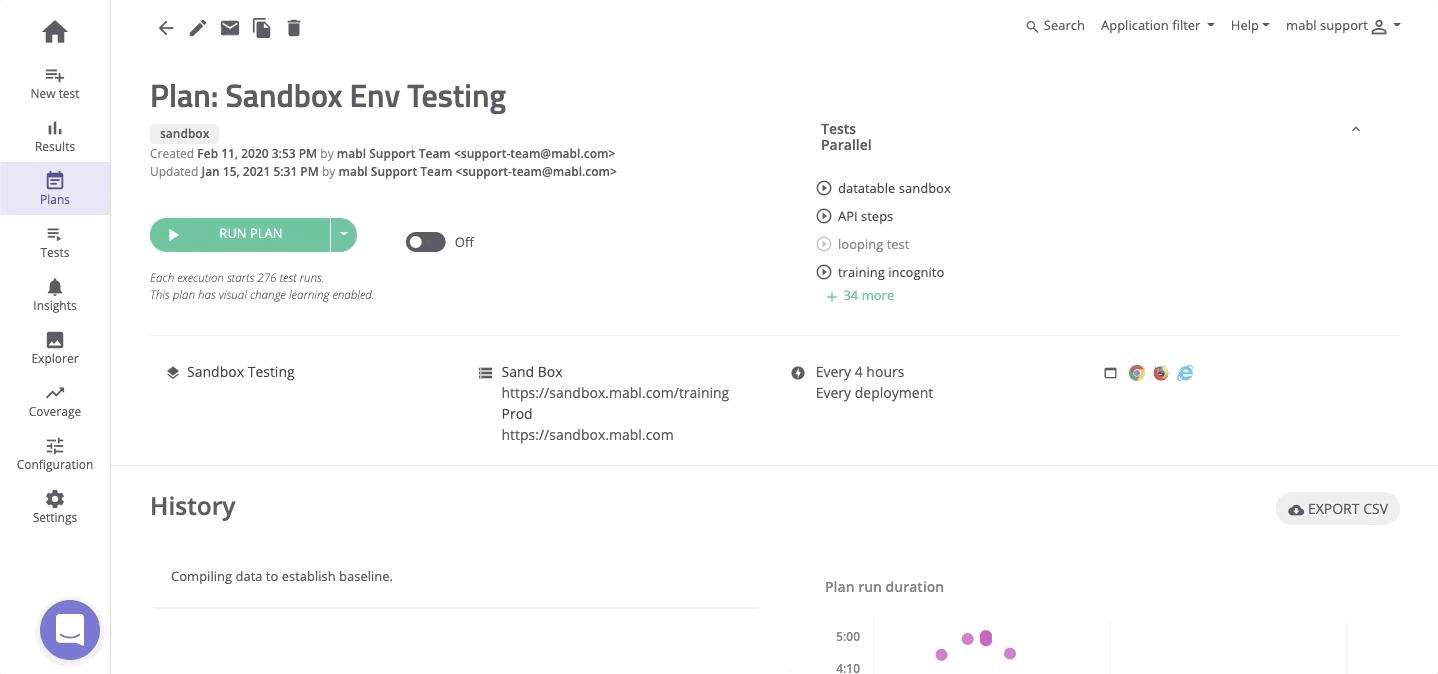Click Sandbox Testing application name
The image size is (1438, 674).
[241, 372]
